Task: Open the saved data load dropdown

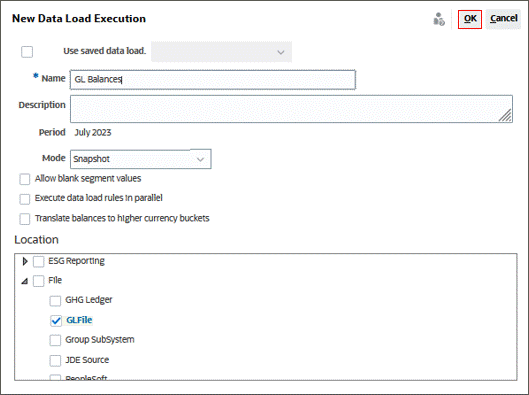Action: tap(221, 52)
